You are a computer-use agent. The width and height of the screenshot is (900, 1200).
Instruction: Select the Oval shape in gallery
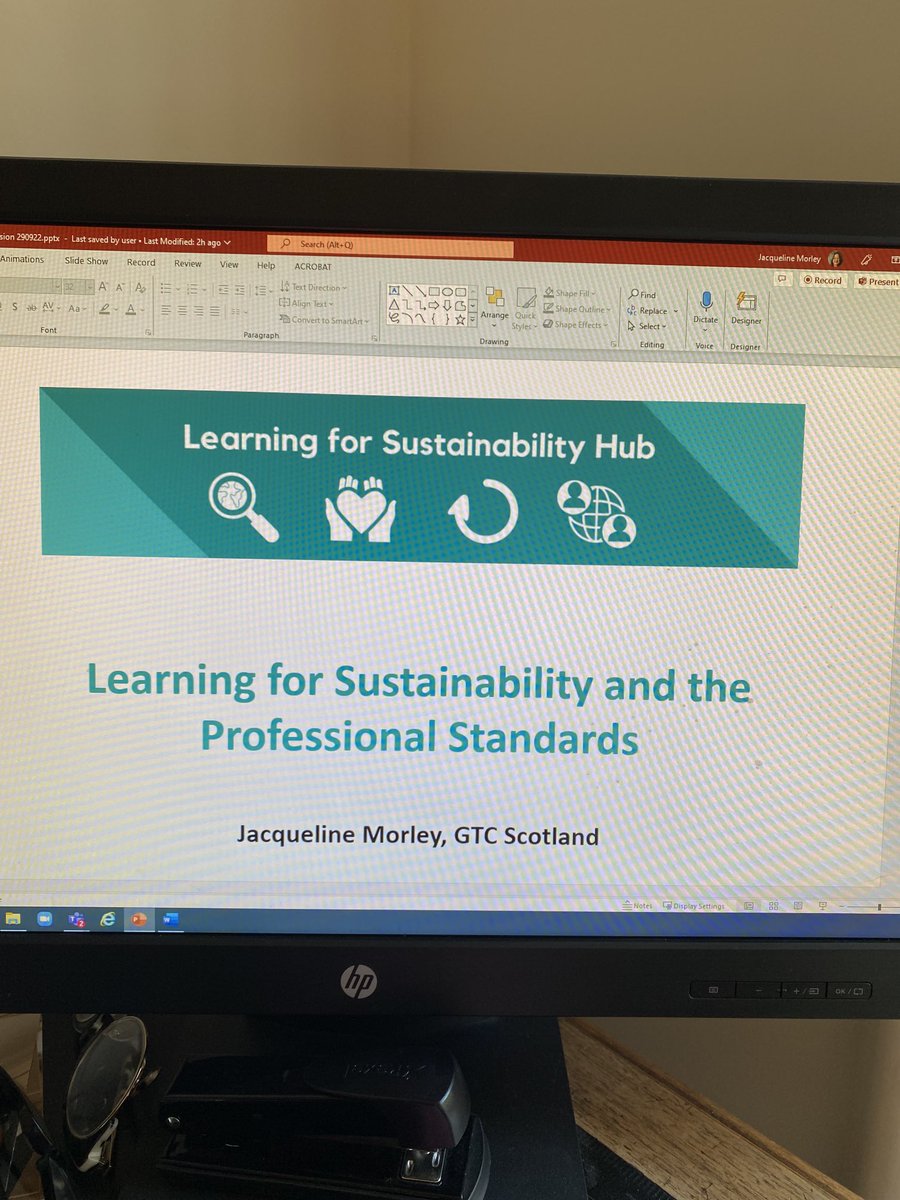pyautogui.click(x=447, y=291)
